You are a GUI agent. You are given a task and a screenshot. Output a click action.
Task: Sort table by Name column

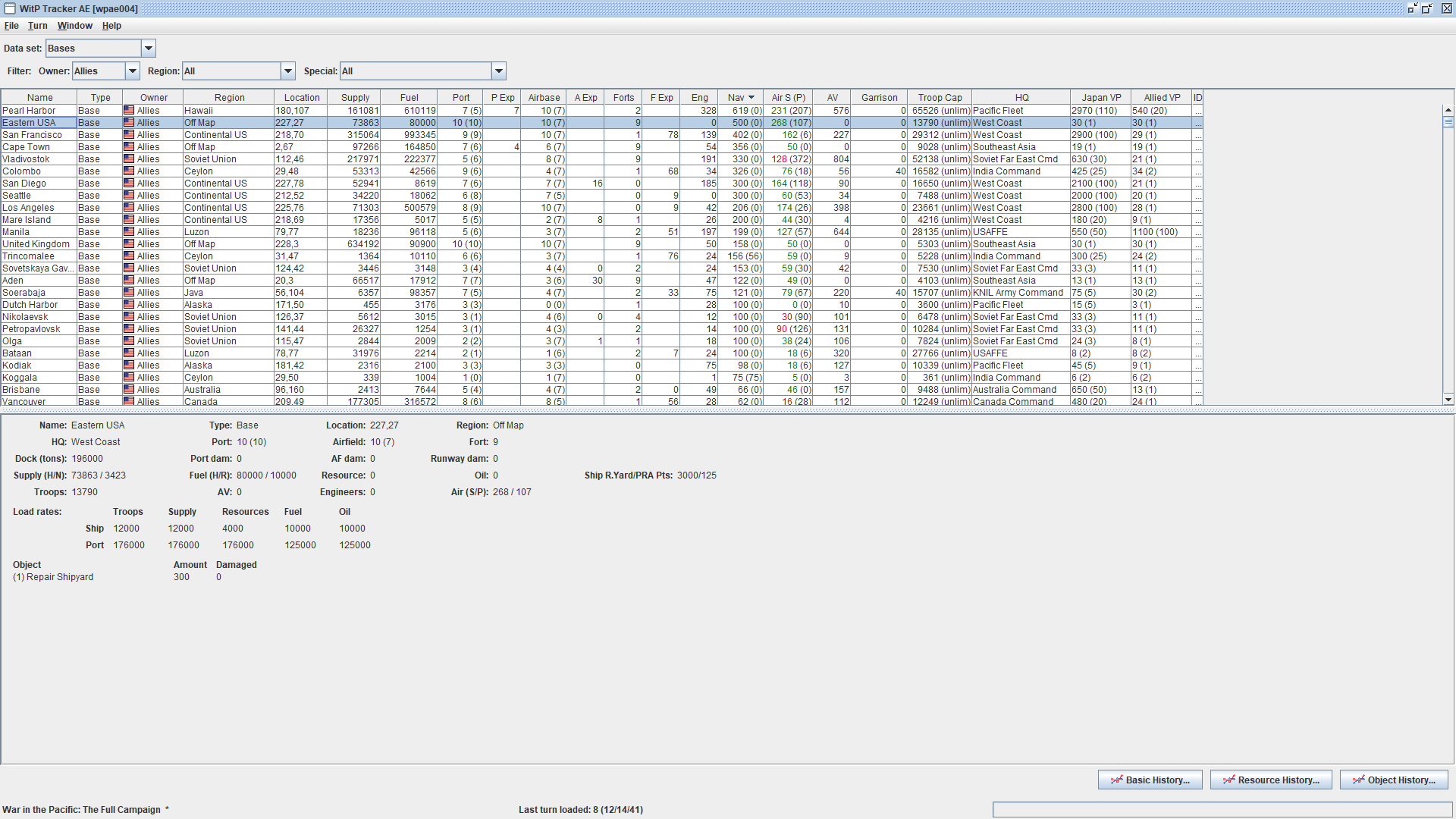[39, 98]
